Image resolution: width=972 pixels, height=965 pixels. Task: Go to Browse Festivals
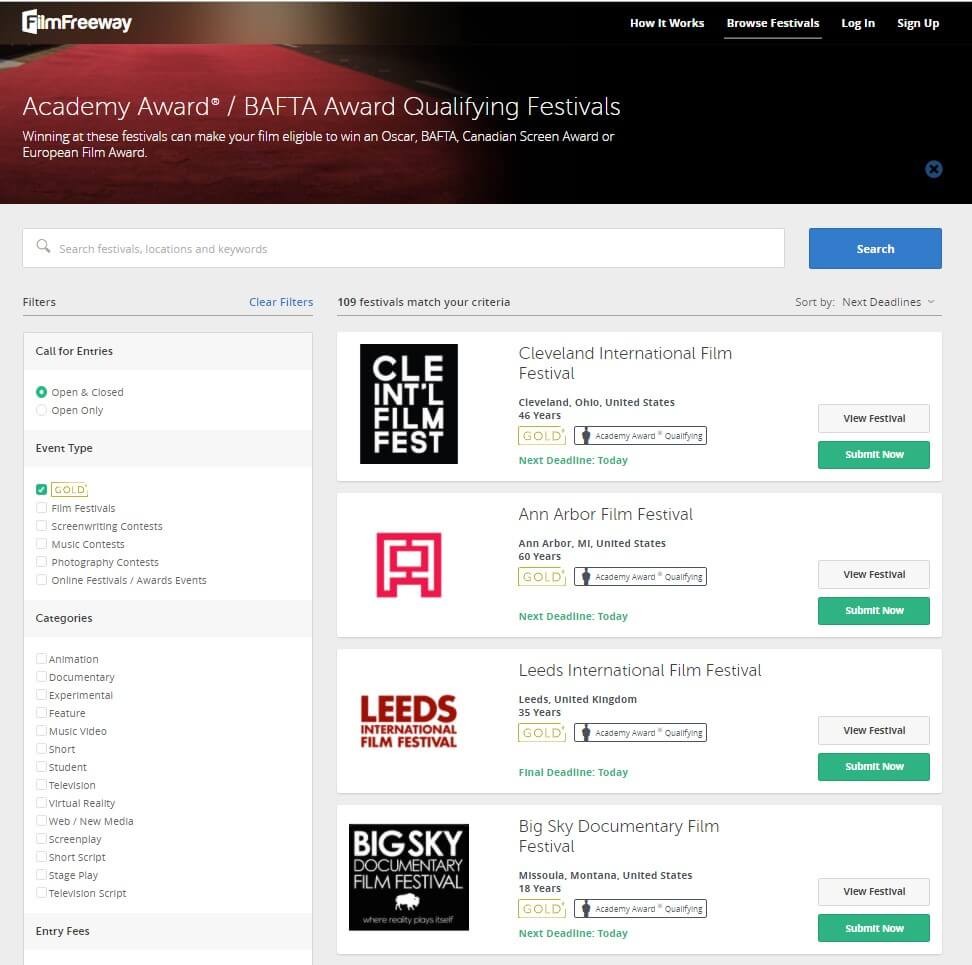click(x=773, y=23)
